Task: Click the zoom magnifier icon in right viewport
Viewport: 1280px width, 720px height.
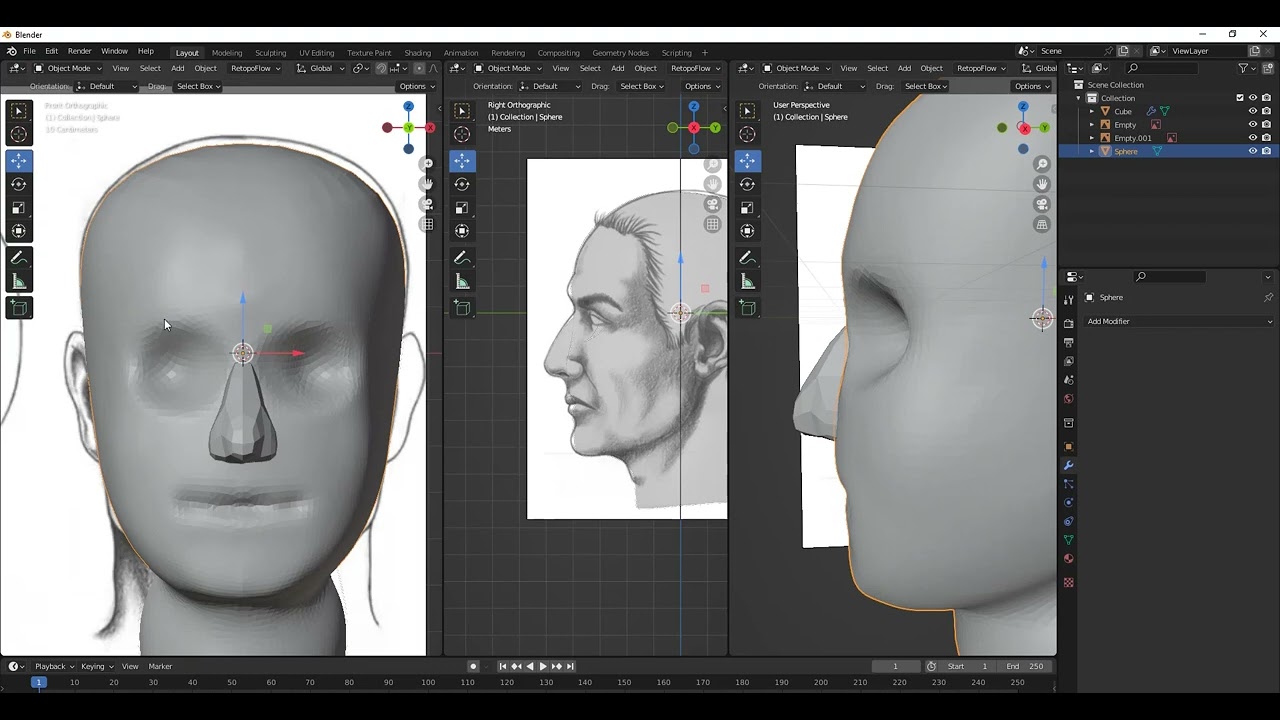Action: click(x=1042, y=164)
